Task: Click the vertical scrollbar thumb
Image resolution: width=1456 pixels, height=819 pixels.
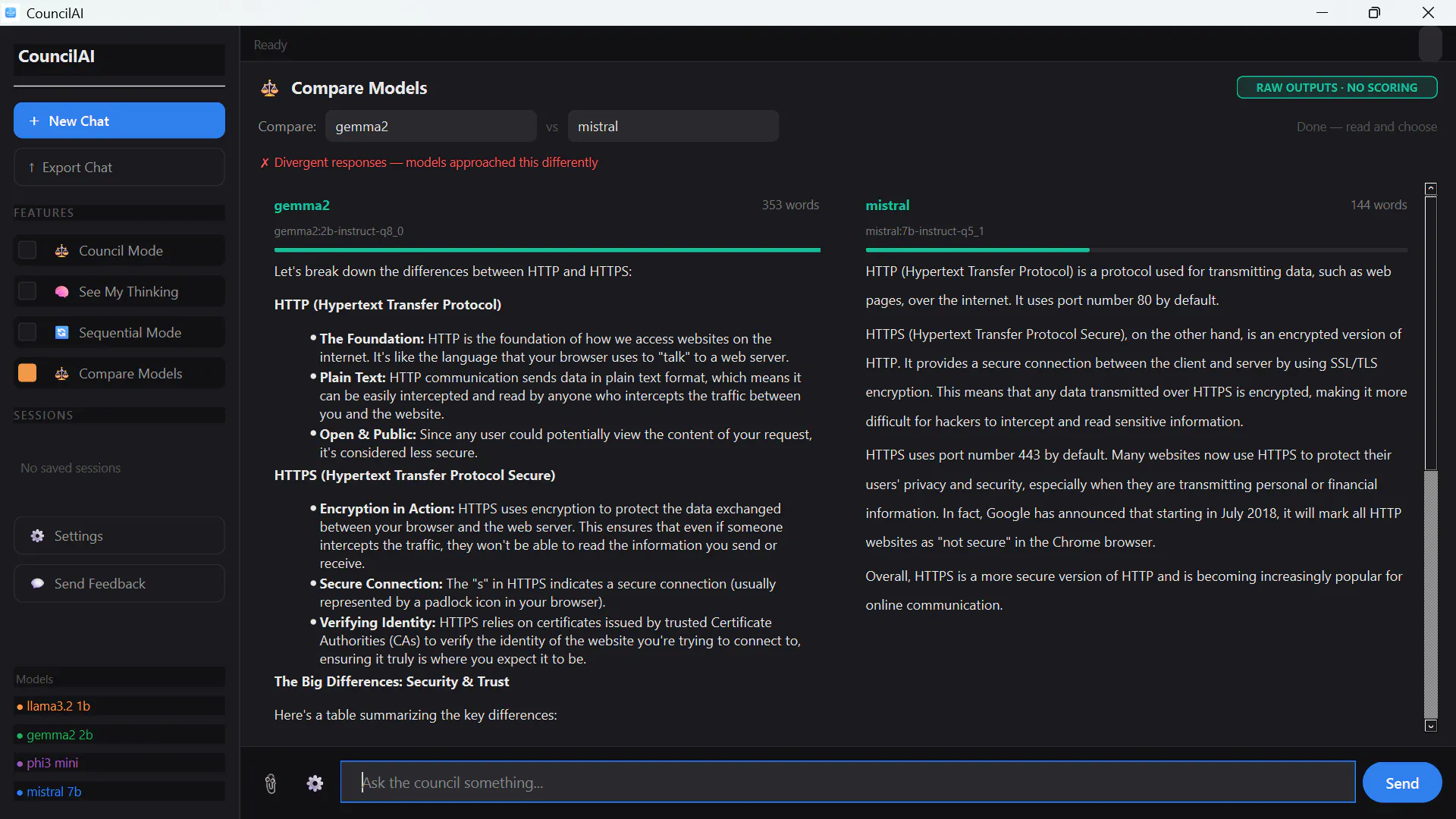Action: [1431, 334]
